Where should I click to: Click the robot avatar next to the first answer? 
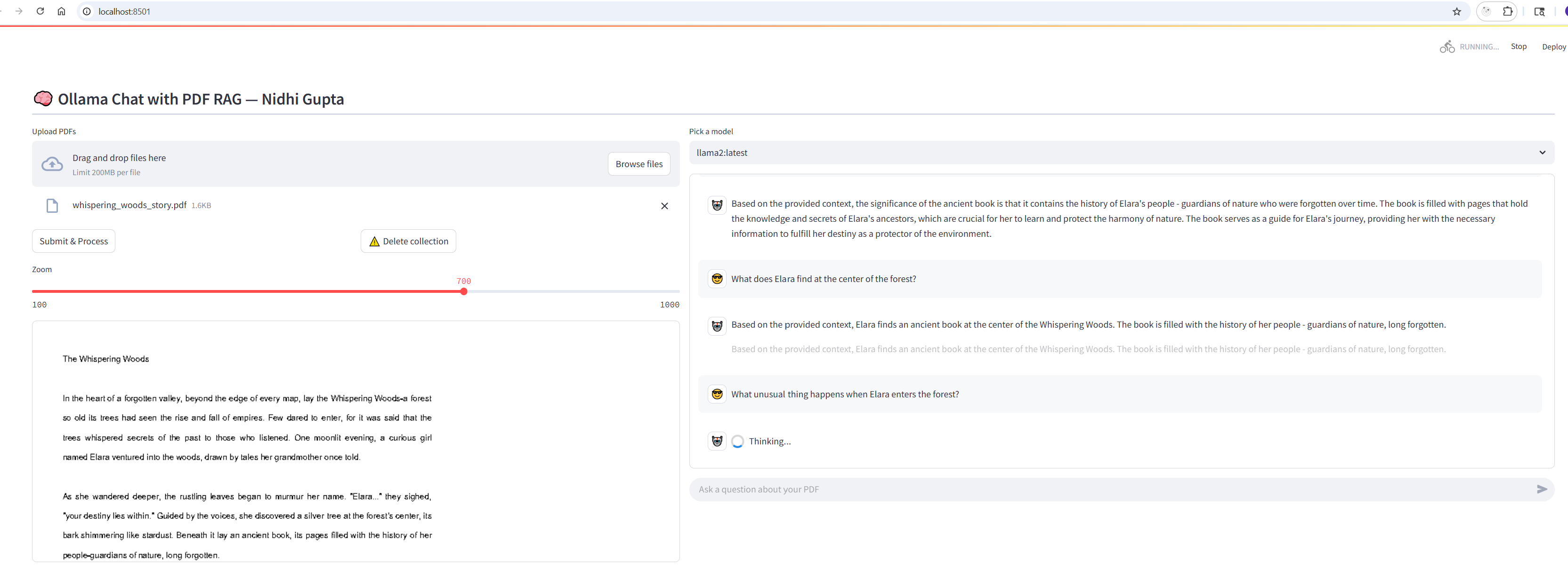717,205
